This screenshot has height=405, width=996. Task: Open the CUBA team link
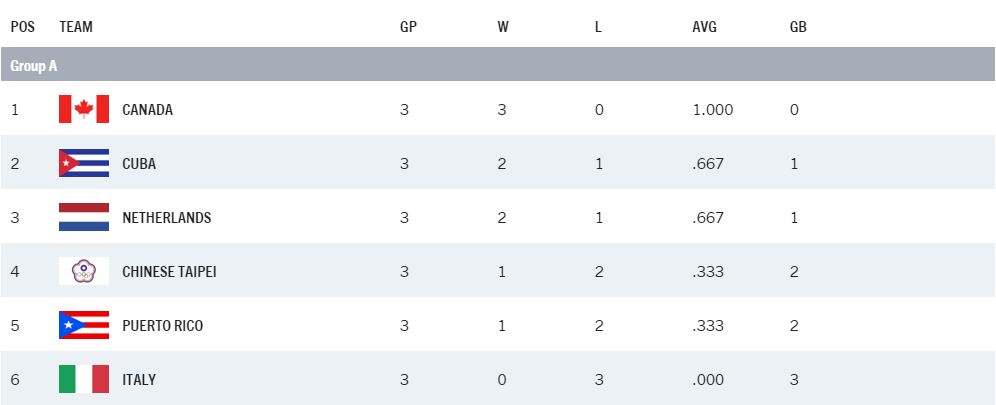(x=139, y=164)
